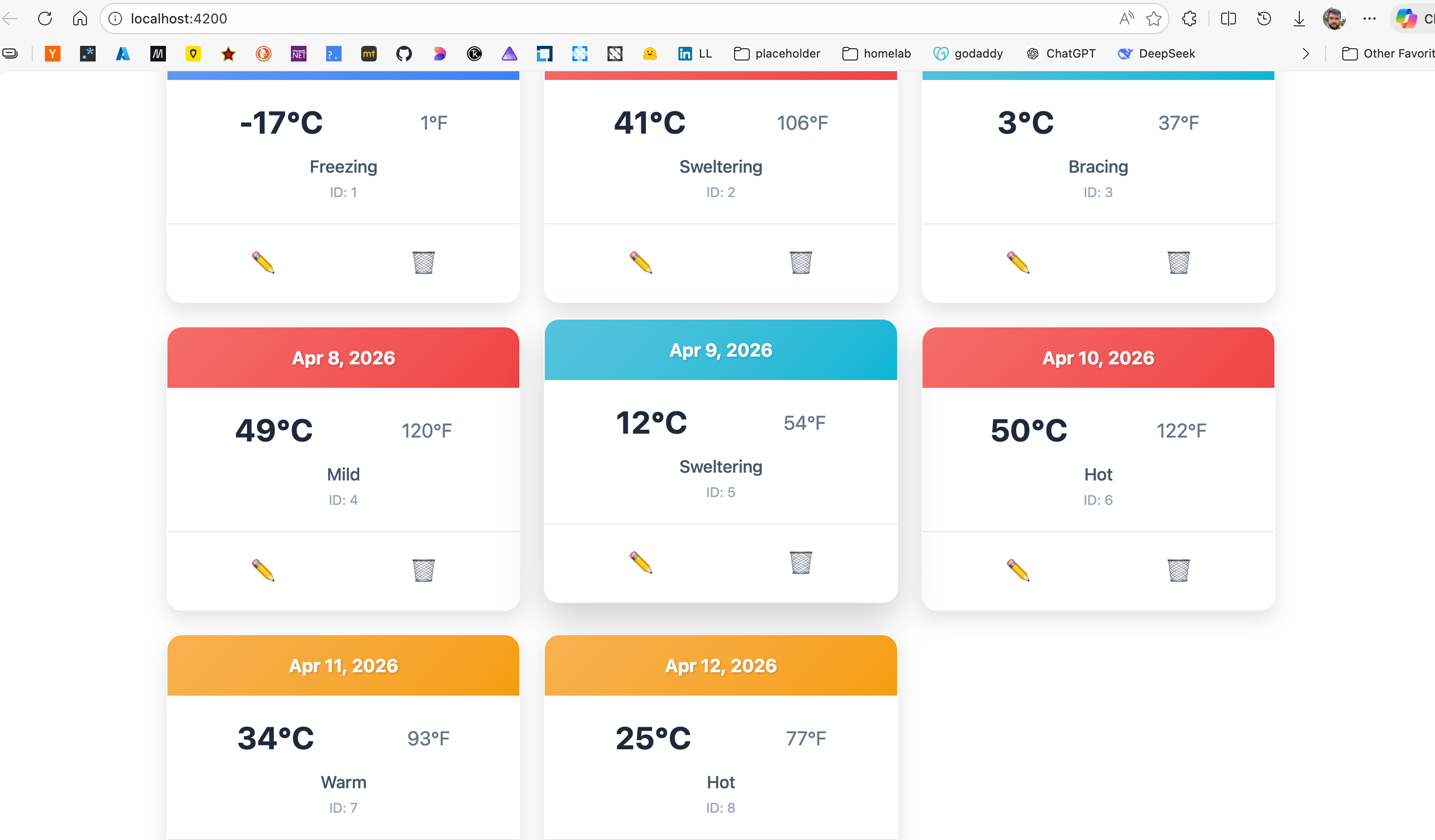1435x840 pixels.
Task: Open browser extensions puzzle icon
Action: coord(1189,19)
